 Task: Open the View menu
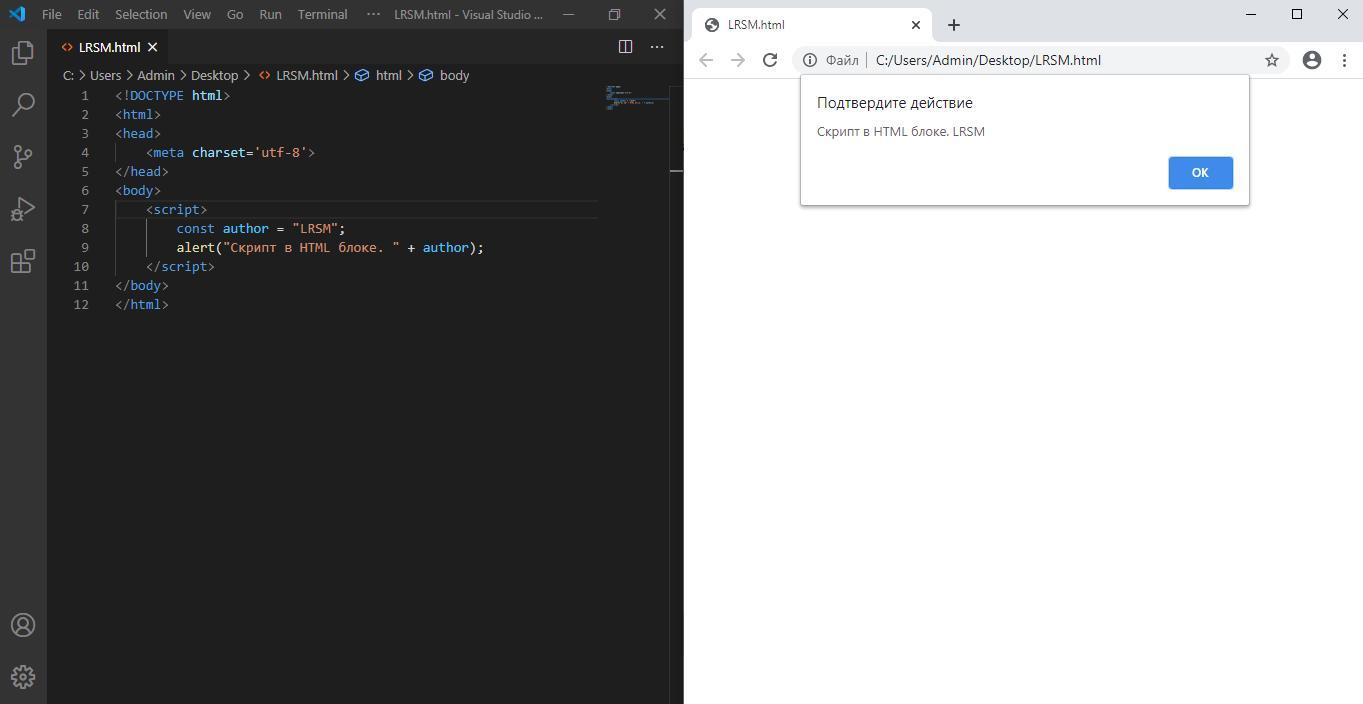(x=197, y=14)
